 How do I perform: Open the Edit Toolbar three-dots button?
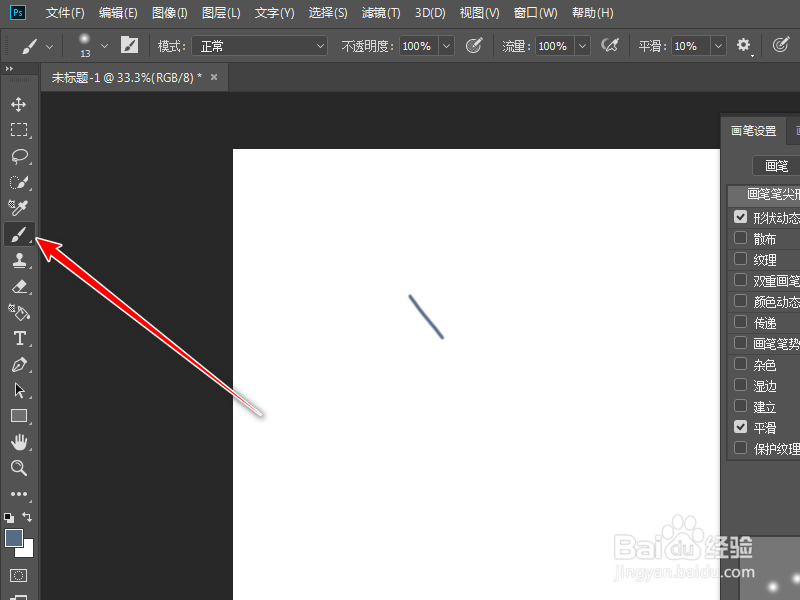(x=19, y=494)
